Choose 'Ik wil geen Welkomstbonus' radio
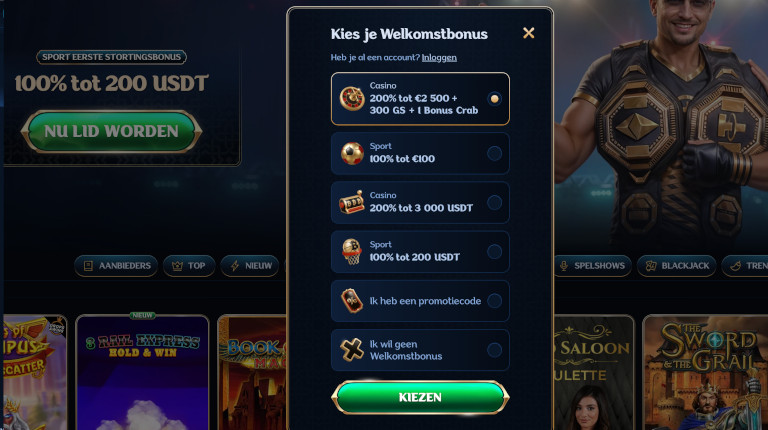 click(x=494, y=350)
